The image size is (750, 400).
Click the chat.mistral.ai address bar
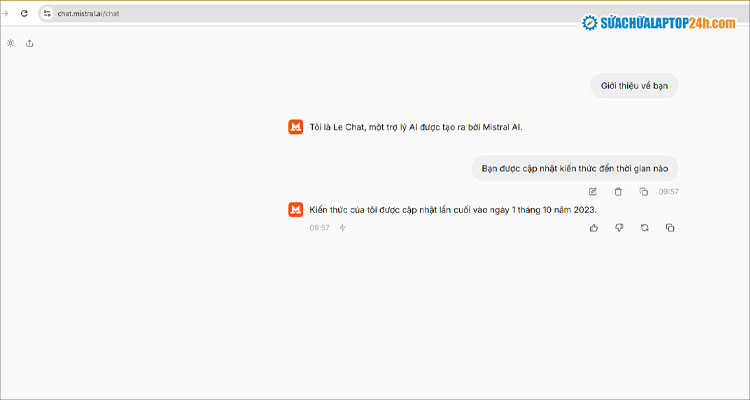tap(200, 13)
